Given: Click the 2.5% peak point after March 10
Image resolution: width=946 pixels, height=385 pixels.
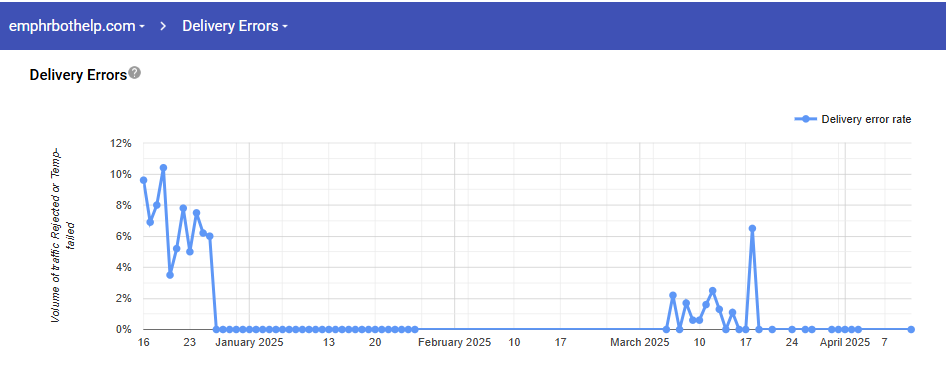Looking at the screenshot, I should [713, 291].
